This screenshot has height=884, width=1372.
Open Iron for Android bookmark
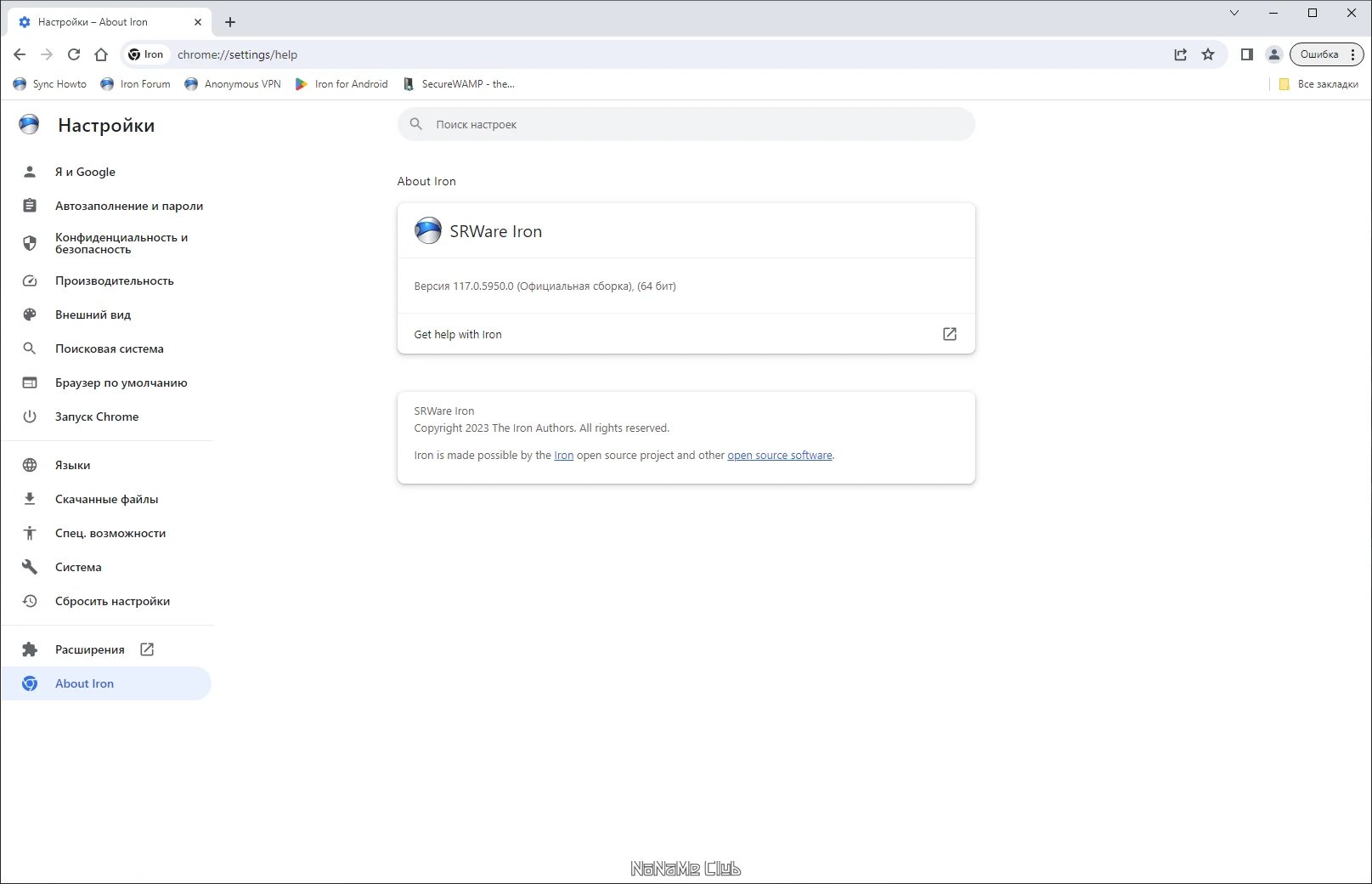click(342, 84)
